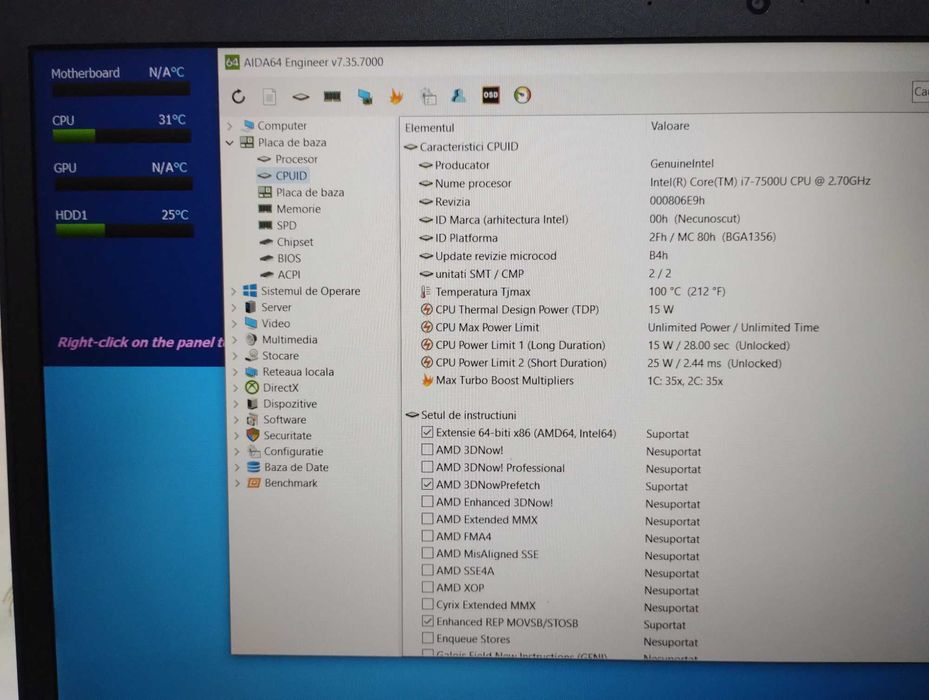The width and height of the screenshot is (929, 700).
Task: Expand the Video tree node
Action: tap(235, 324)
